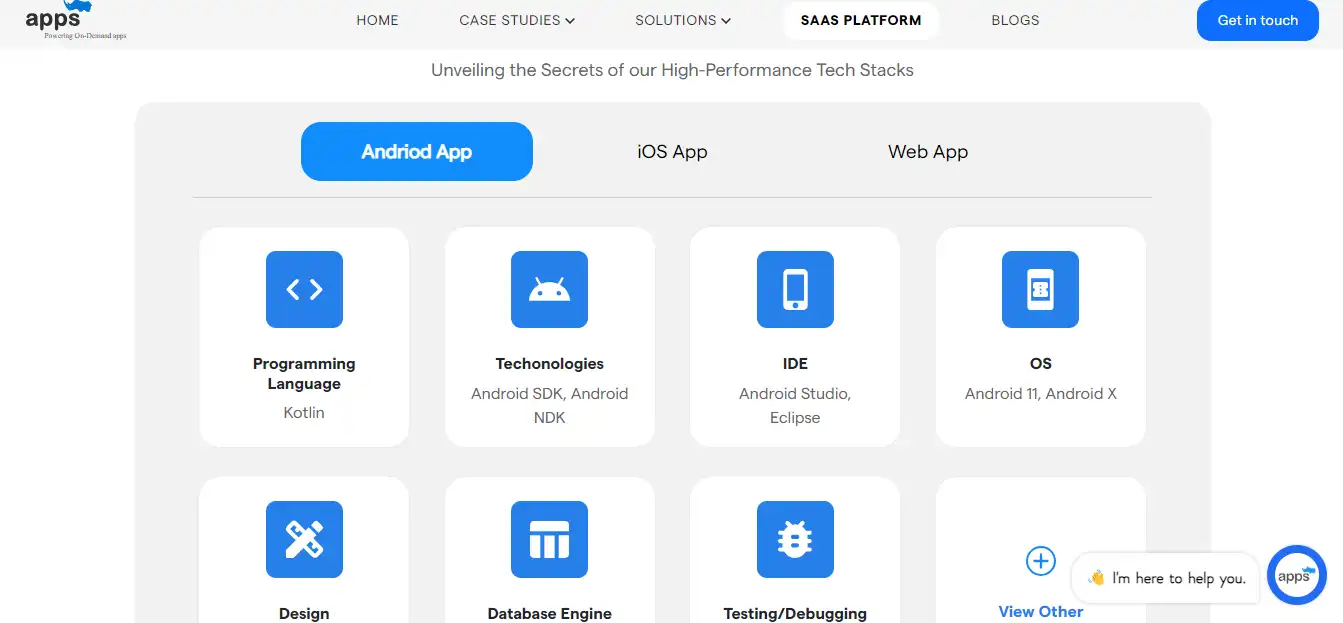Screen dimensions: 1343x623
Task: Click the 'I'm here to help you' message
Action: 1165,578
